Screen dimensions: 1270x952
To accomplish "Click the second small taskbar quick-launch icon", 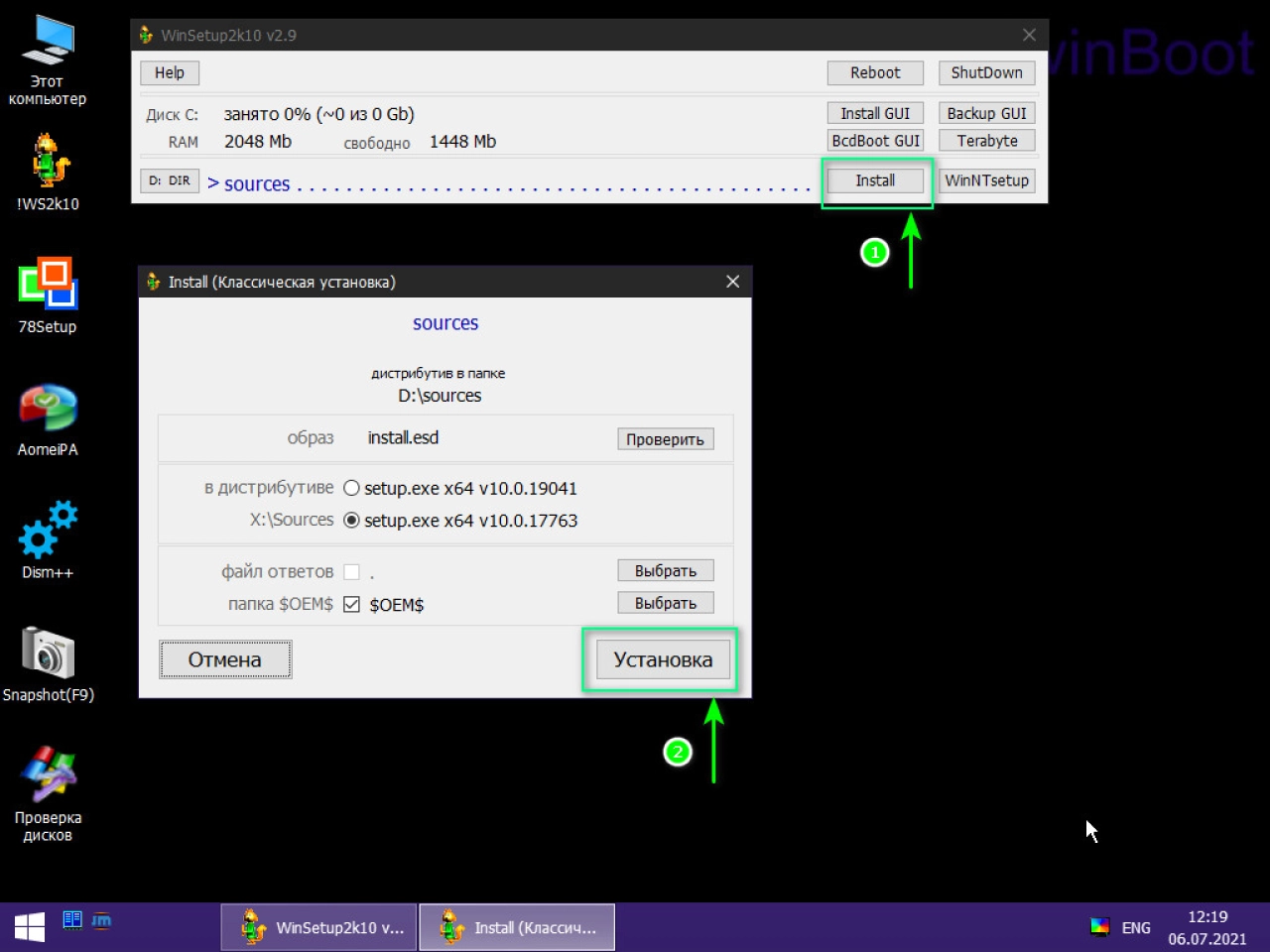I will [101, 920].
